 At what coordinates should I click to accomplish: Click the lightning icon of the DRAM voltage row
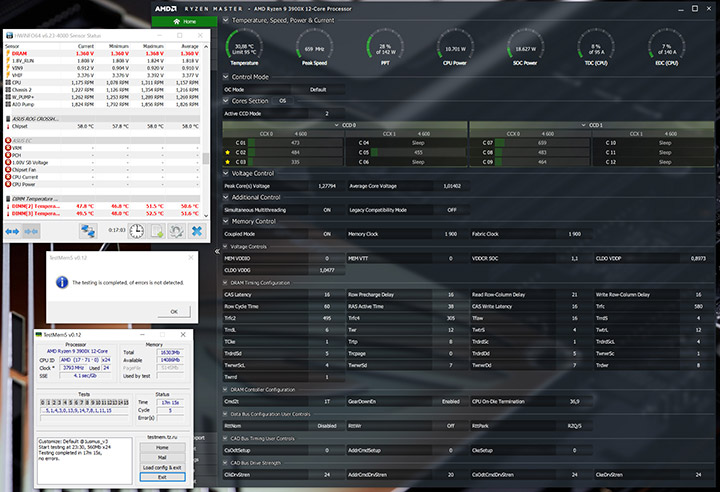pyautogui.click(x=8, y=53)
